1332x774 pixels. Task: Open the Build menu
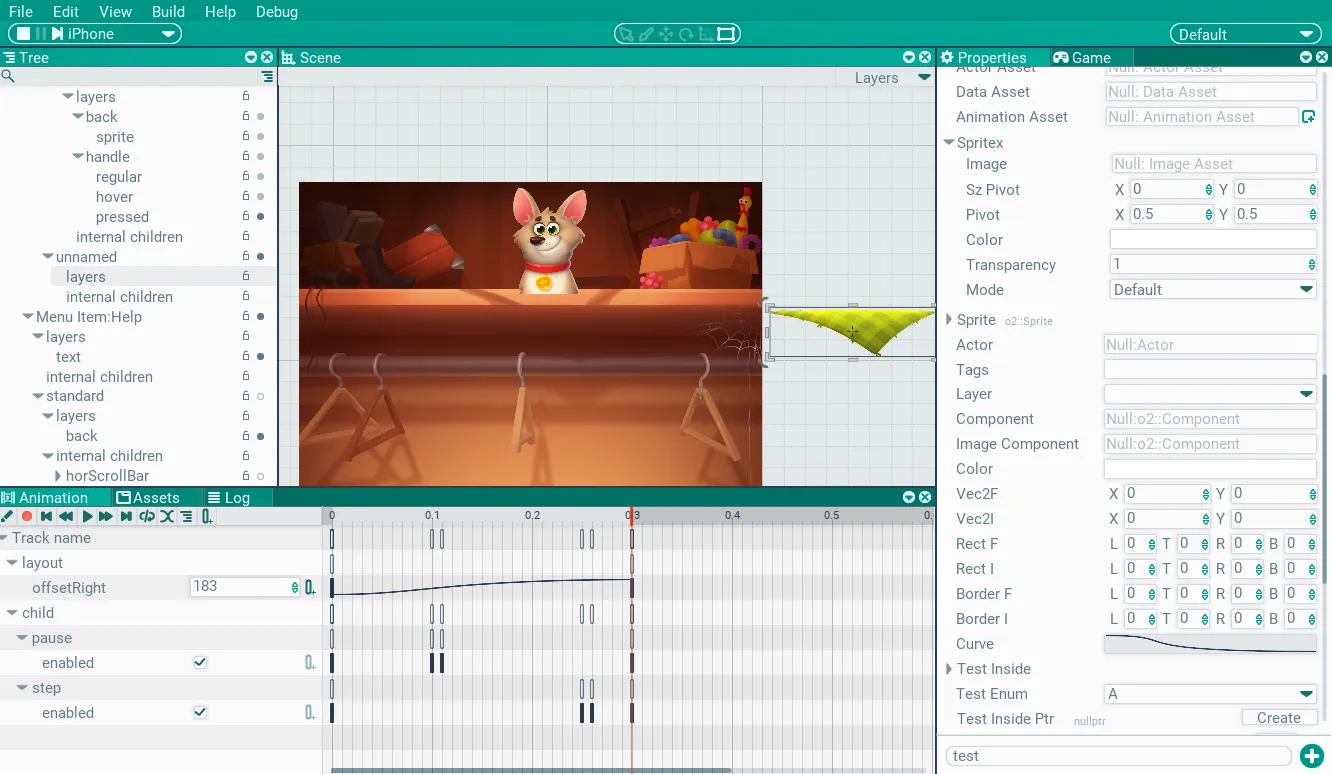[168, 12]
